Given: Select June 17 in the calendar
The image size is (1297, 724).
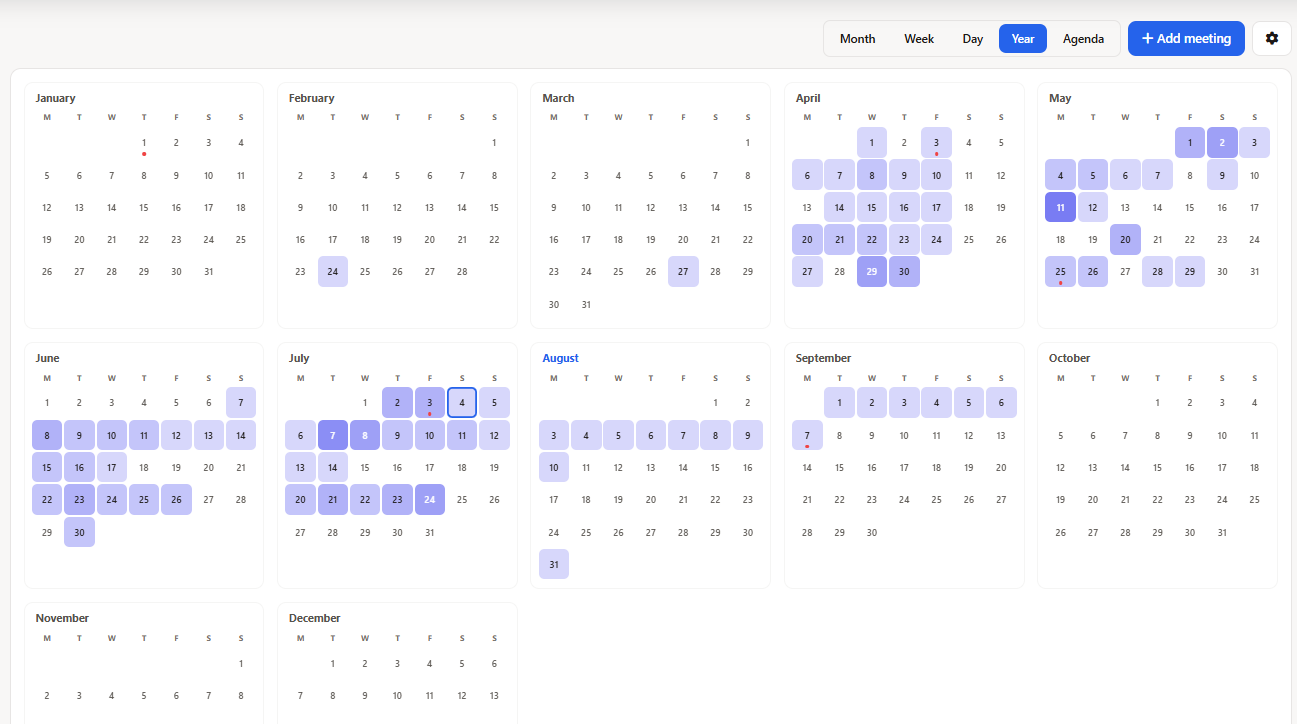Looking at the screenshot, I should [112, 467].
